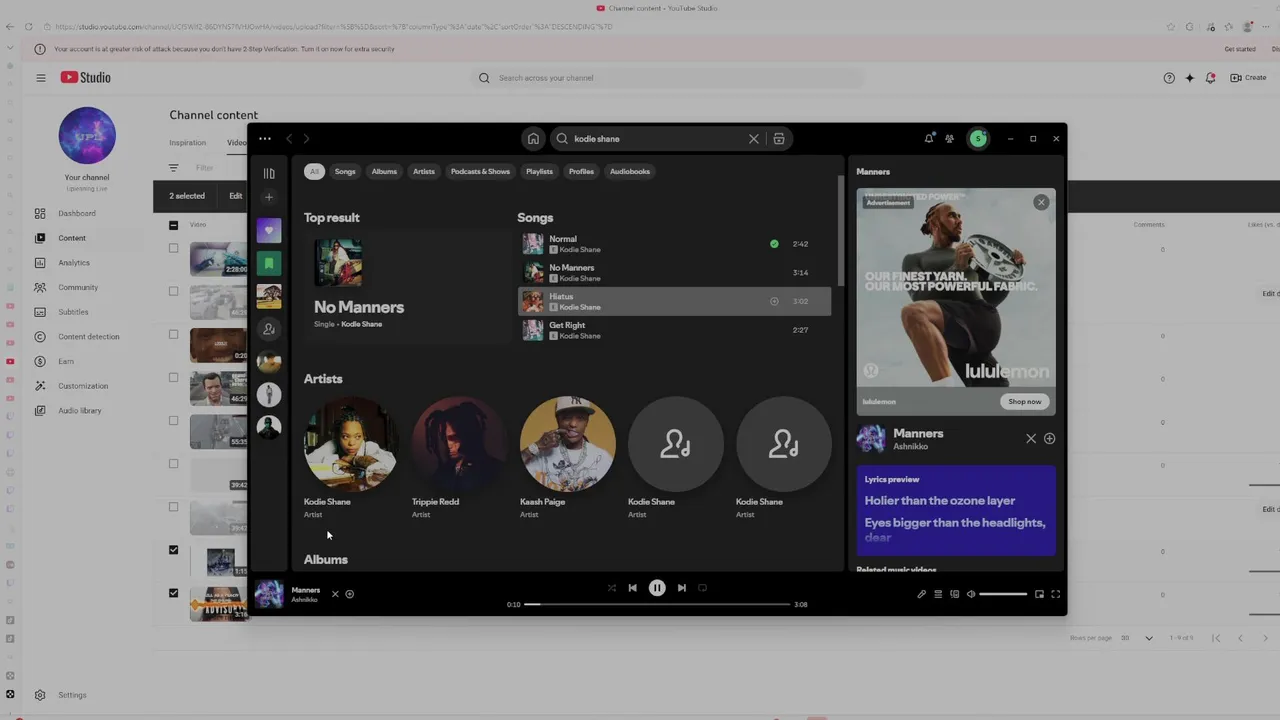This screenshot has height=720, width=1280.
Task: Select the No Manners song row
Action: pyautogui.click(x=674, y=272)
